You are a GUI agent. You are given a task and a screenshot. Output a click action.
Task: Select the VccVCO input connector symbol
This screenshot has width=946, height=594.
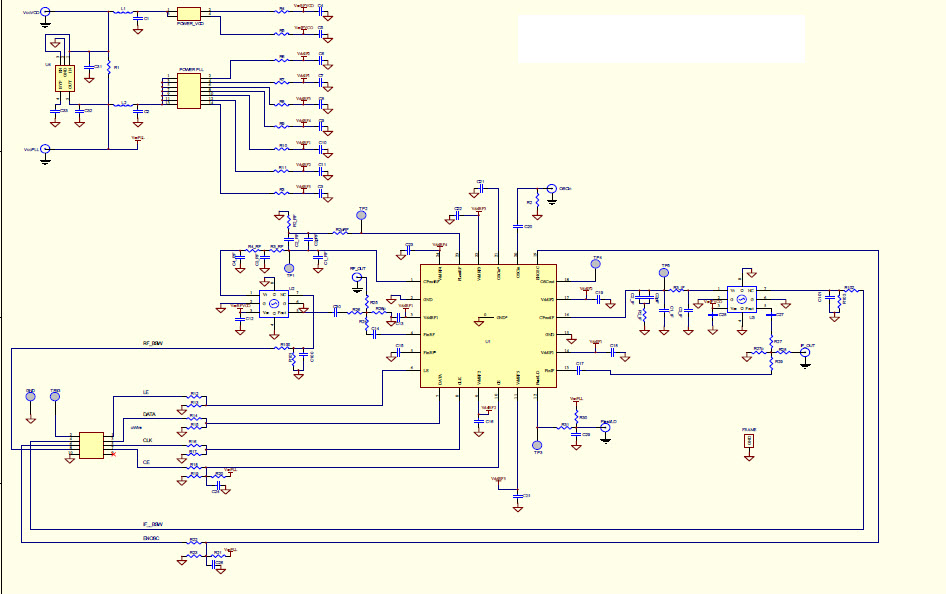coord(45,12)
